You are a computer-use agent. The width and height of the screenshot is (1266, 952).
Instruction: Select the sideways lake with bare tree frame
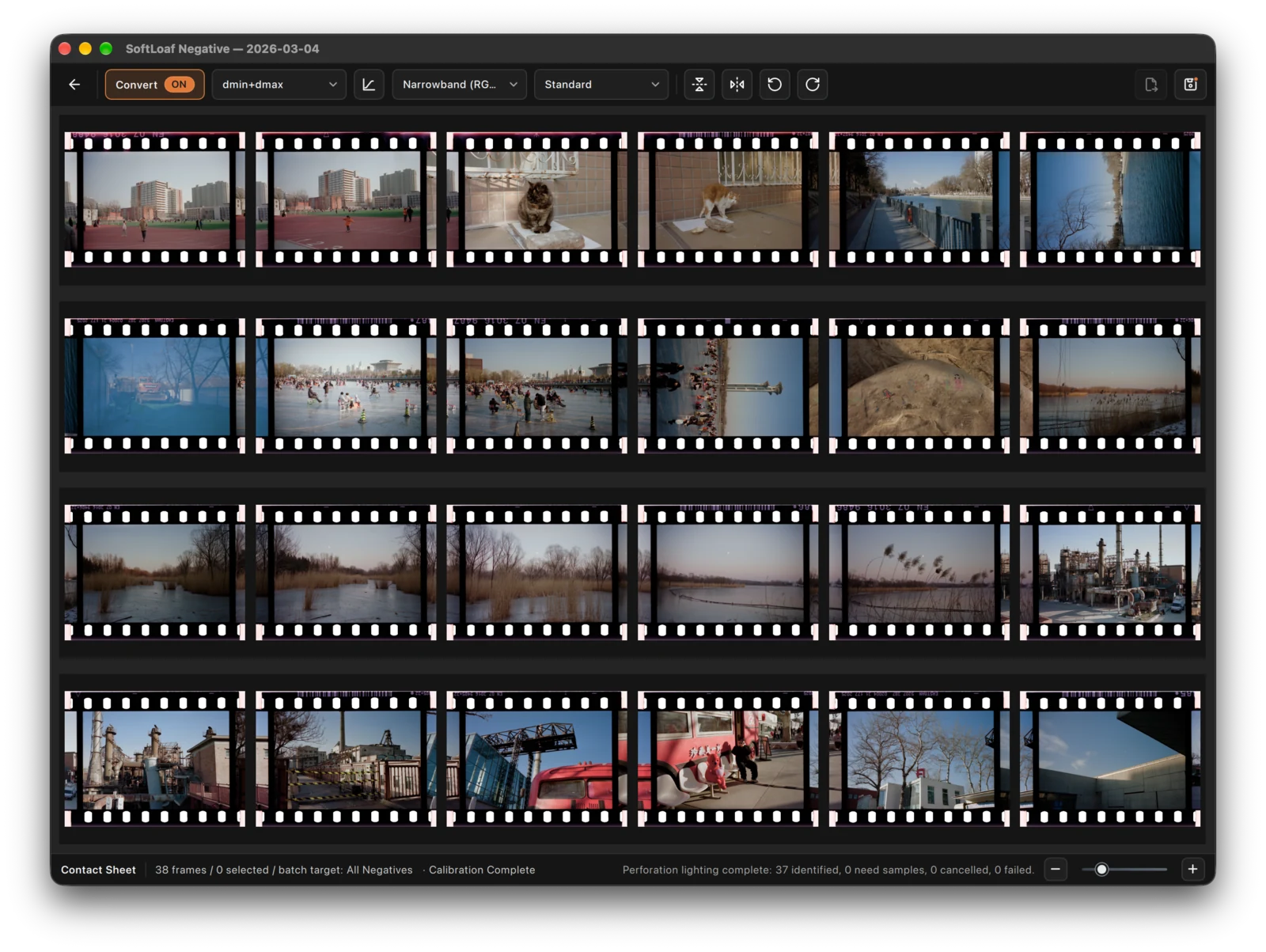click(1110, 199)
